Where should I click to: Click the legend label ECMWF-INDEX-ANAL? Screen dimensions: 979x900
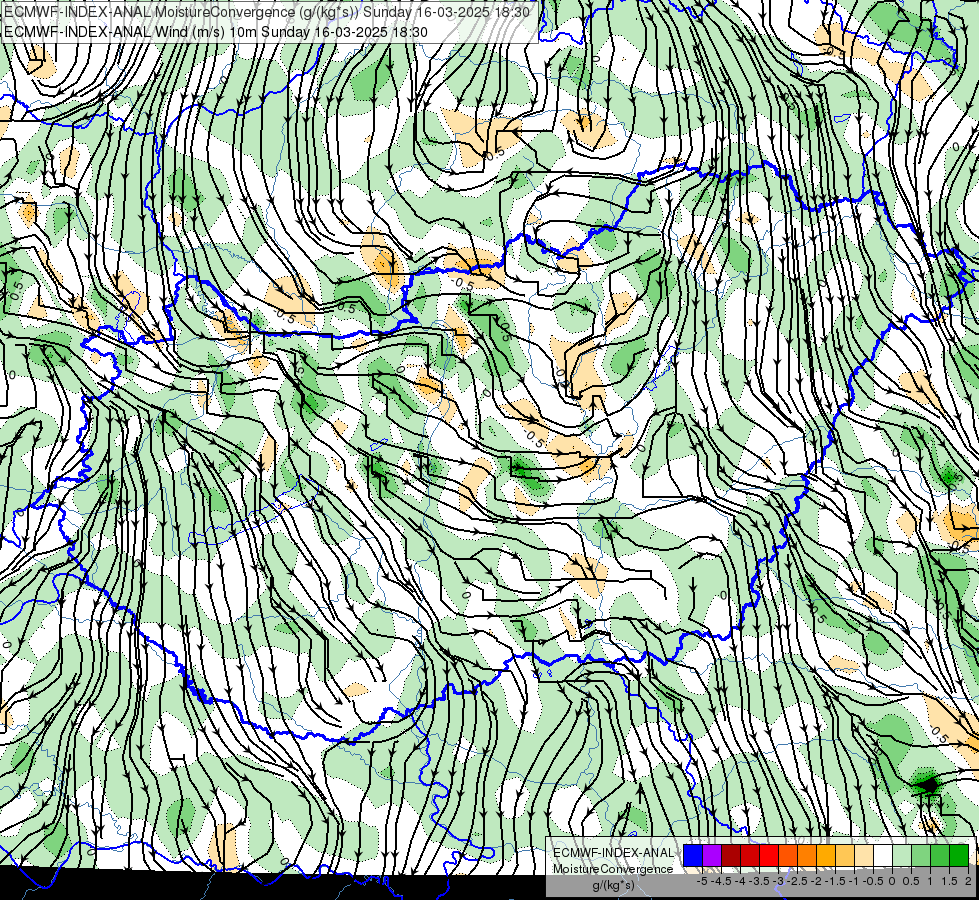click(613, 853)
